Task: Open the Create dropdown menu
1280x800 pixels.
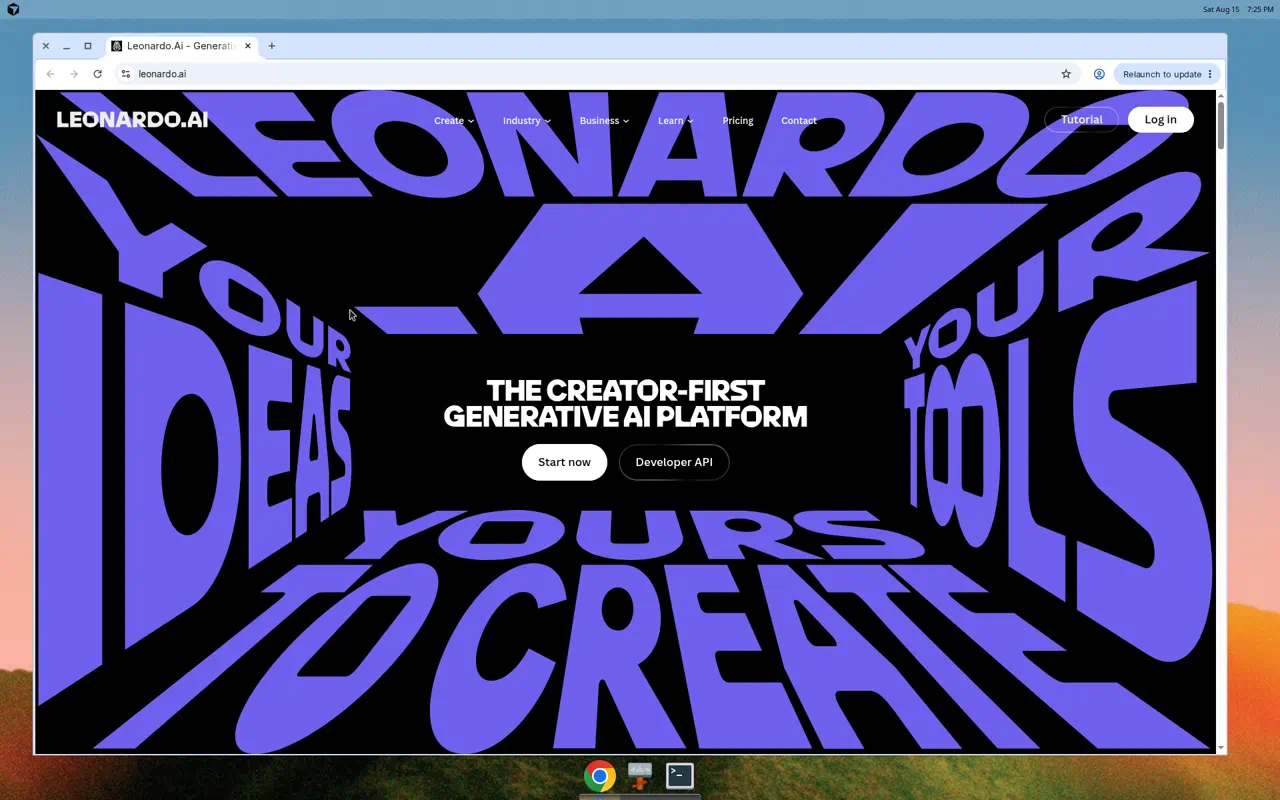Action: point(454,121)
